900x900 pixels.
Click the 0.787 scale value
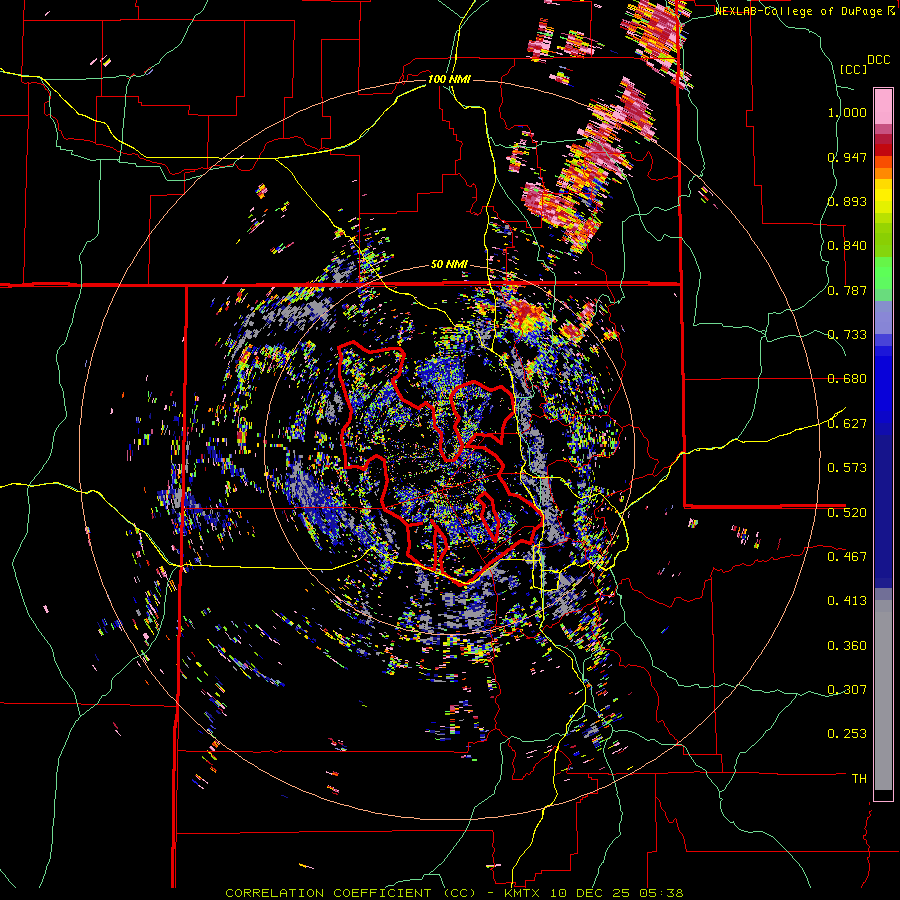(847, 290)
